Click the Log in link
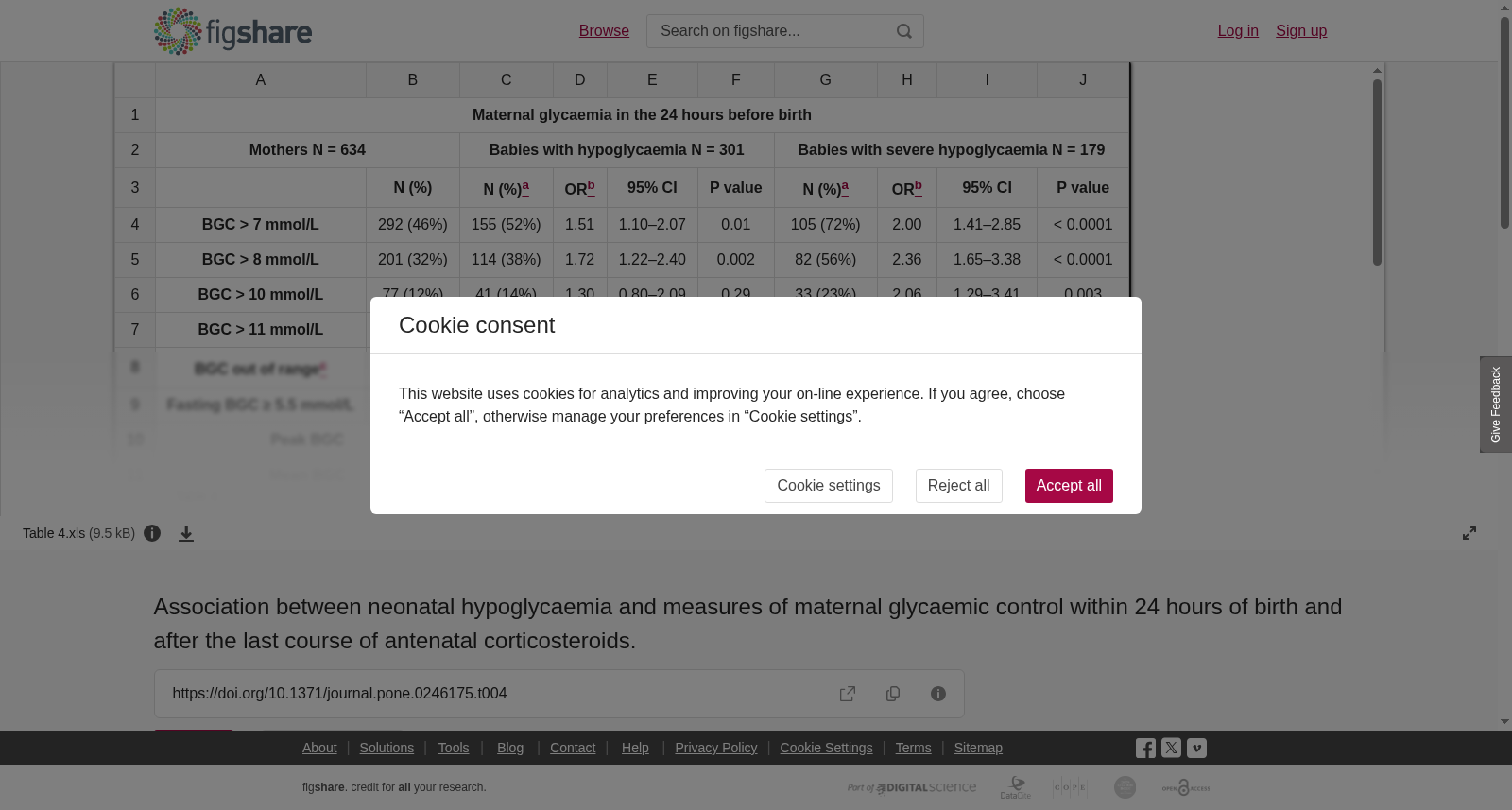Screen dimensions: 1512x810 pyautogui.click(x=1238, y=31)
